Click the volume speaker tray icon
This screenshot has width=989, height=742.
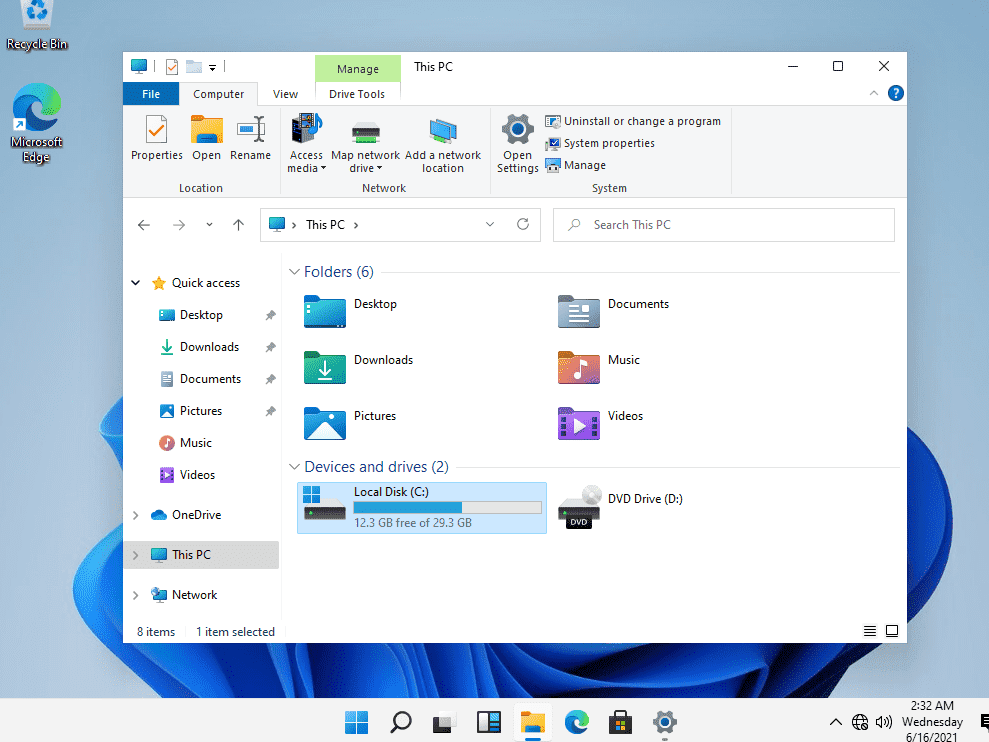[884, 722]
